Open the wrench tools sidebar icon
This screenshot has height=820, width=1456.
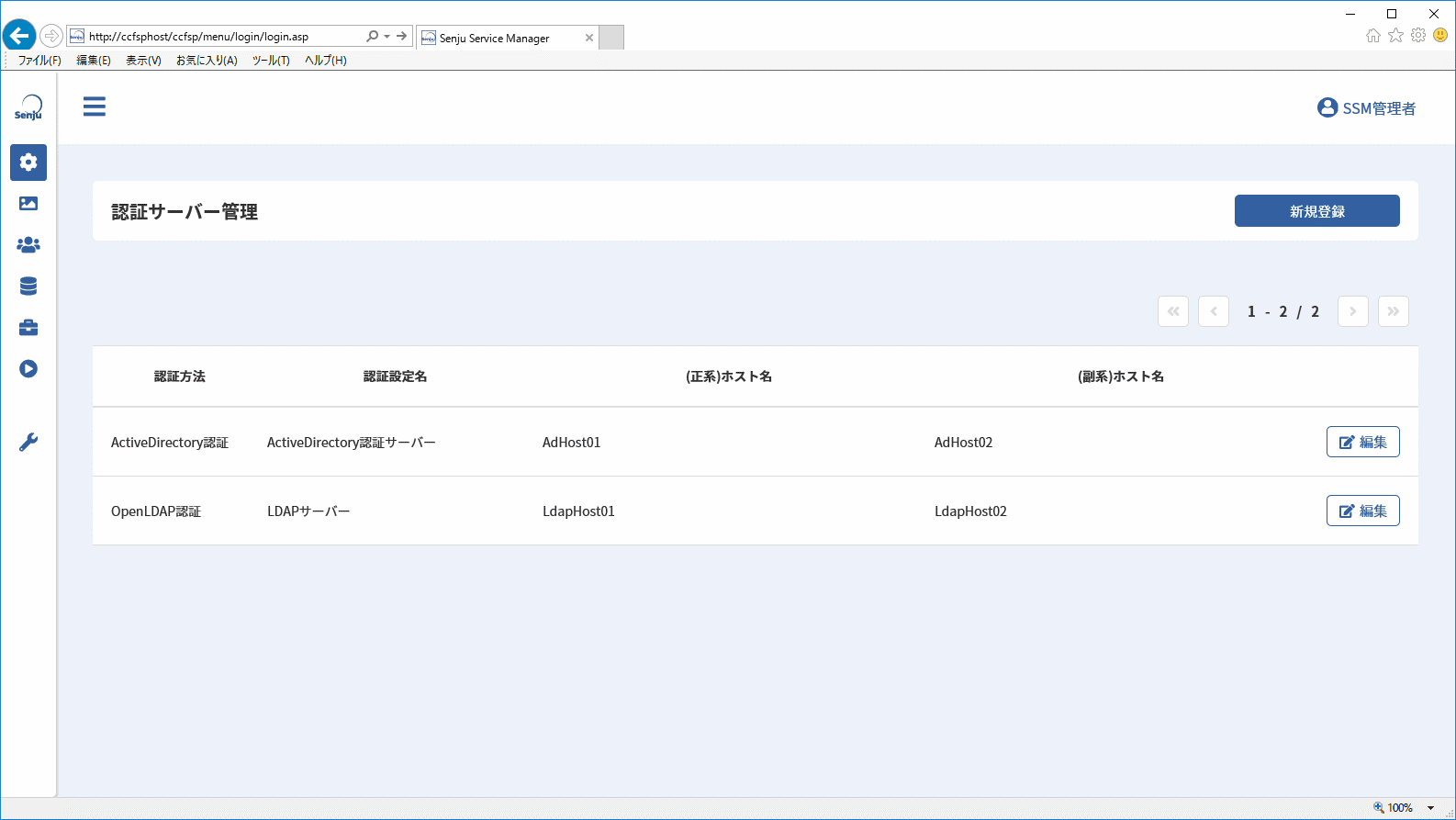(x=28, y=443)
